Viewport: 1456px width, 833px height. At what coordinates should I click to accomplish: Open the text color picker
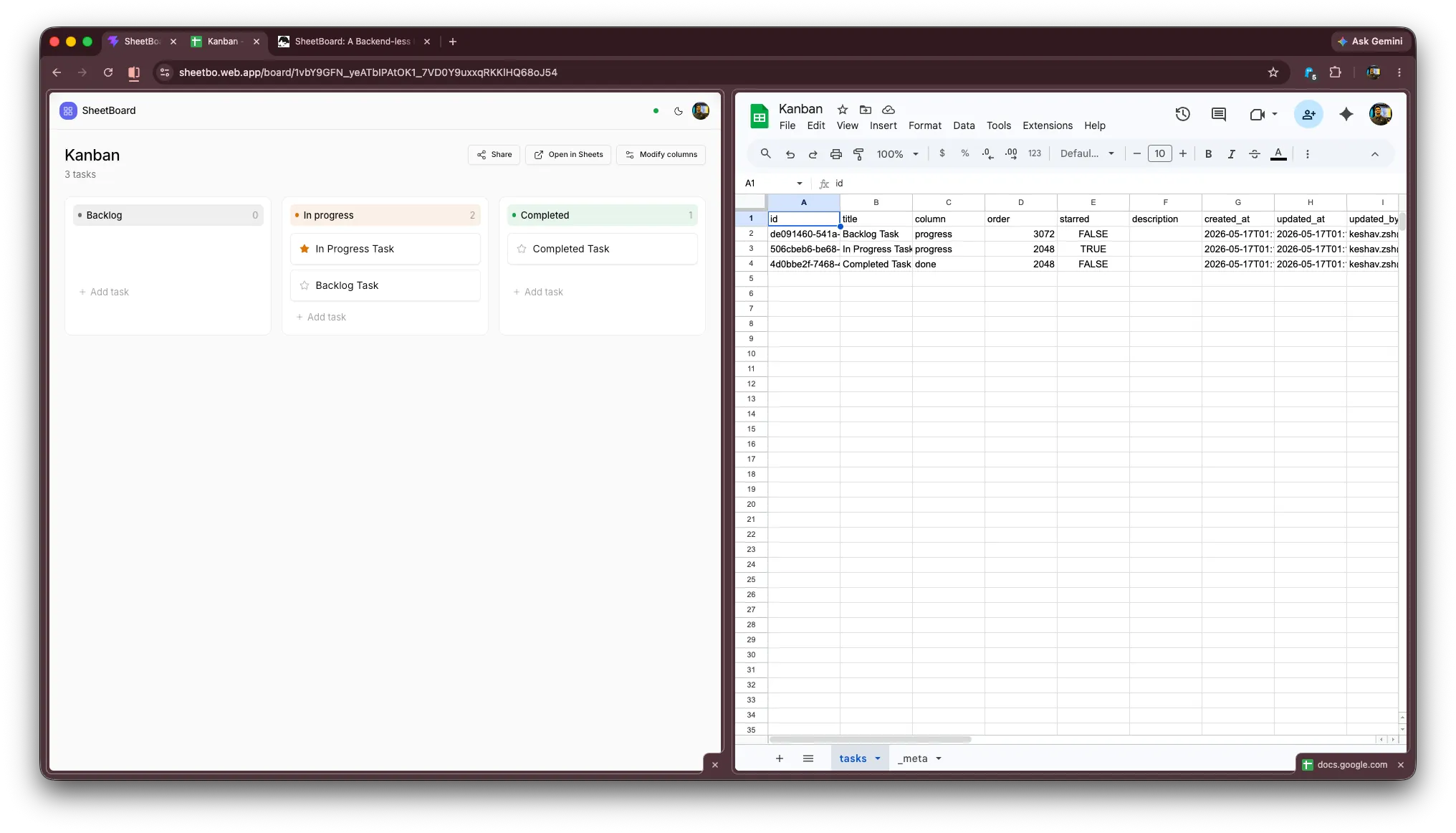point(1278,154)
